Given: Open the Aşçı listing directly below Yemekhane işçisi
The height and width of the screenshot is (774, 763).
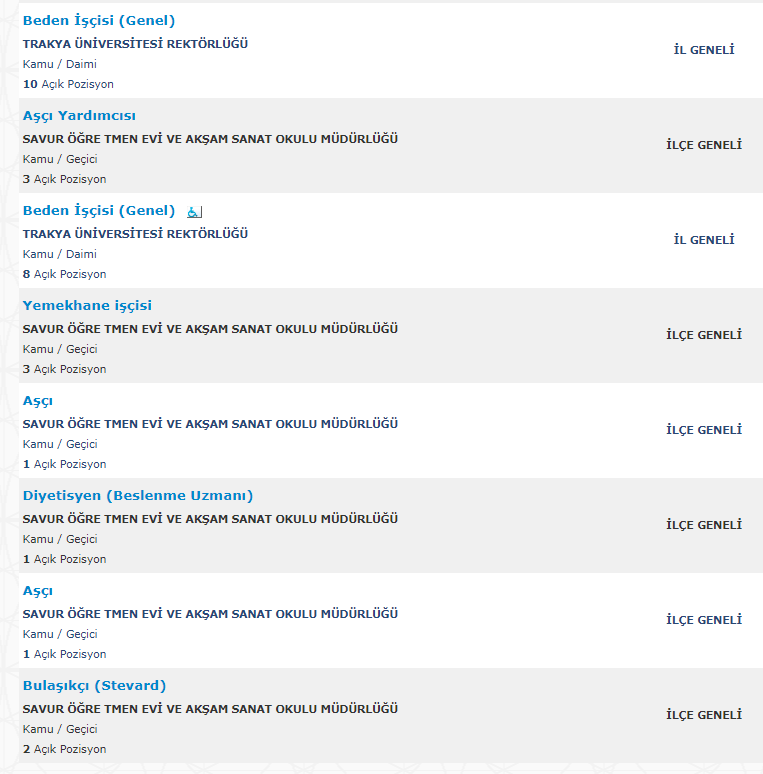Looking at the screenshot, I should [38, 401].
